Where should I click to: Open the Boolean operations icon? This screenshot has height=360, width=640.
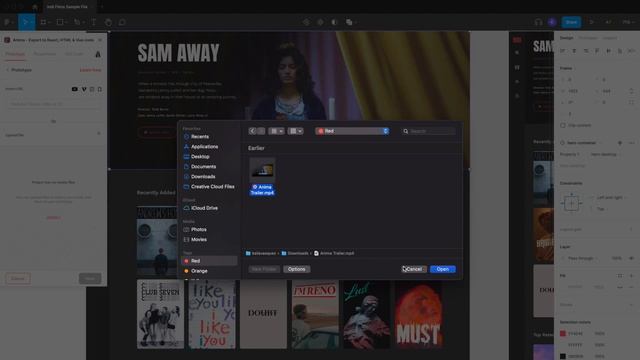pos(349,22)
